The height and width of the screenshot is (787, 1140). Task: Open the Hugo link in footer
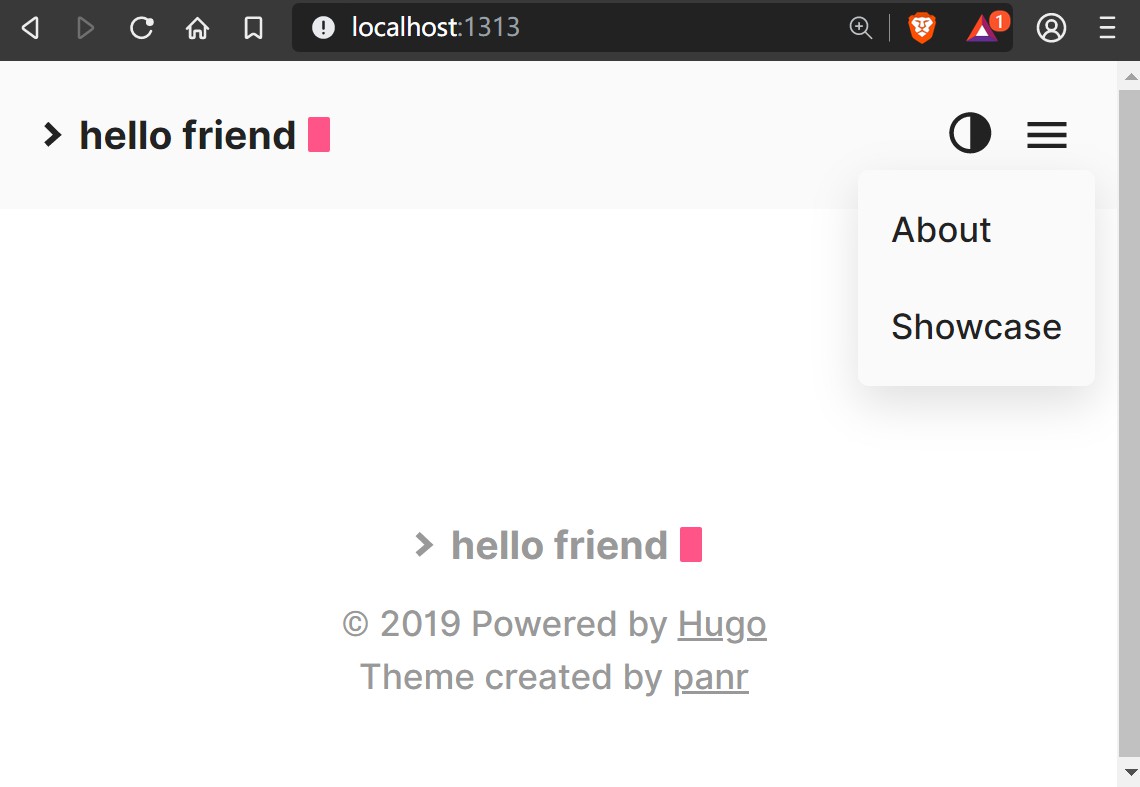tap(721, 624)
